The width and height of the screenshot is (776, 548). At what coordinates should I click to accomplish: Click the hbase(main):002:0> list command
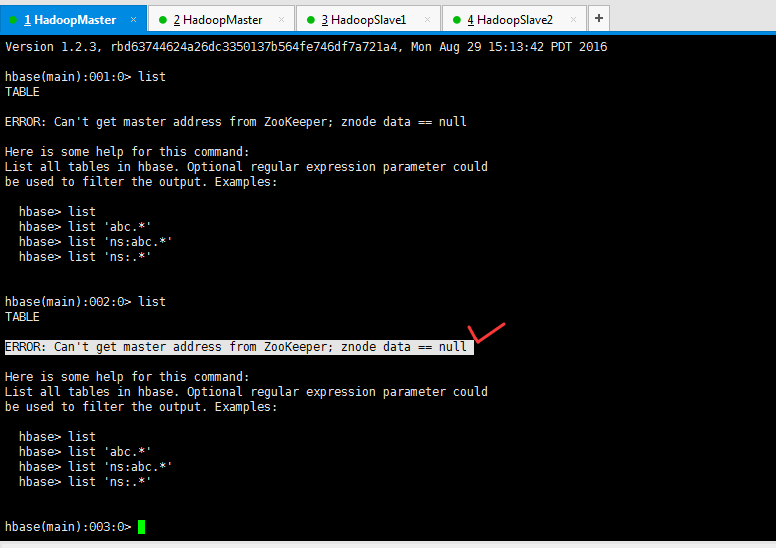(x=85, y=302)
